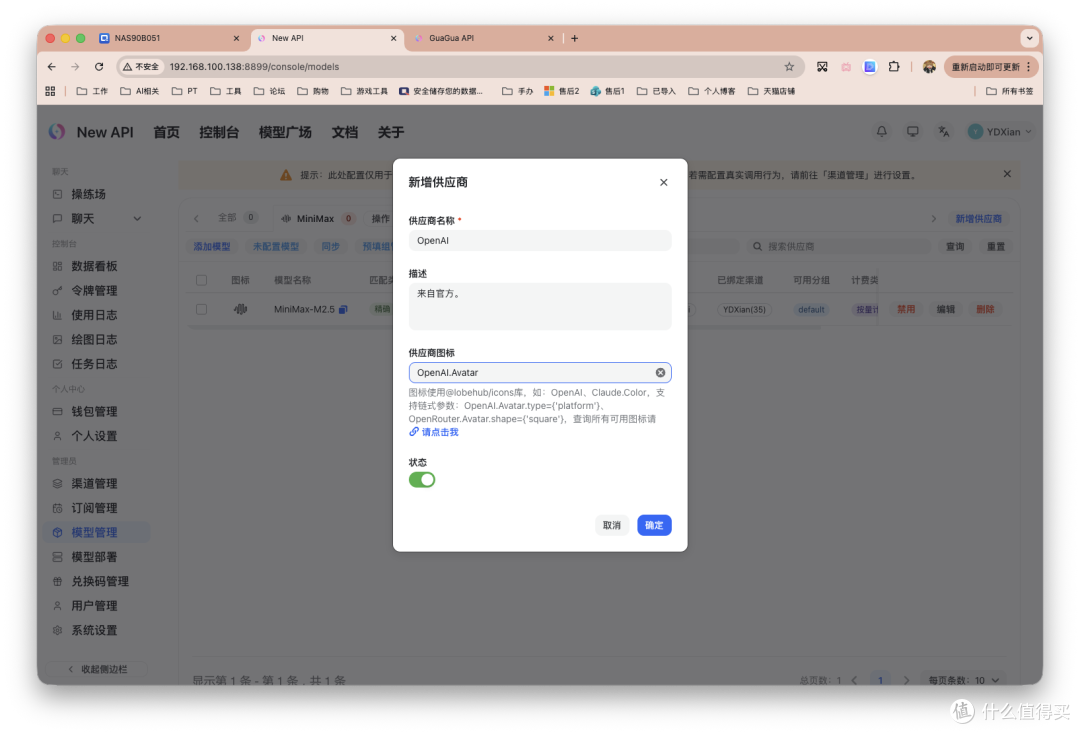This screenshot has height=734, width=1080.
Task: Bookmark the page with the star icon
Action: pyautogui.click(x=789, y=67)
